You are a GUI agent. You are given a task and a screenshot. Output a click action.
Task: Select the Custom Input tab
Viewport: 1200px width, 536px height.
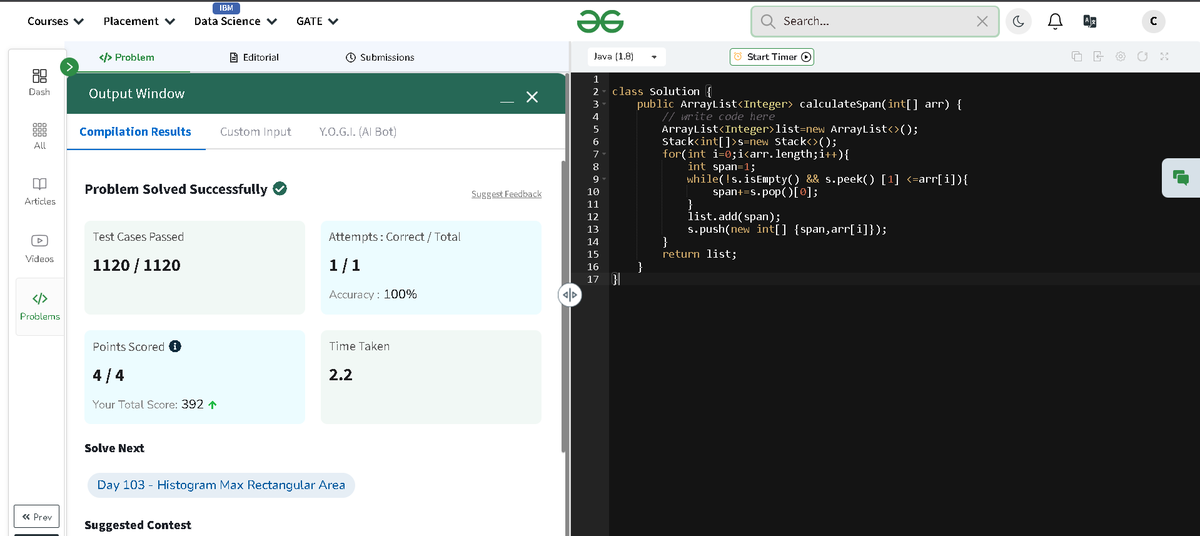256,132
